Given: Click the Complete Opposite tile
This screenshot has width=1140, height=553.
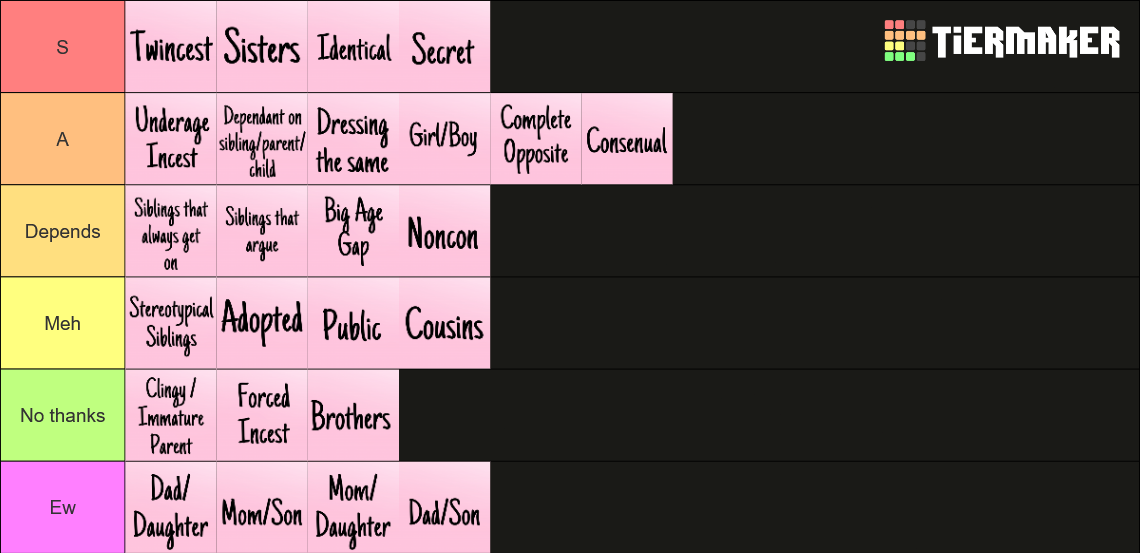Looking at the screenshot, I should [x=536, y=139].
